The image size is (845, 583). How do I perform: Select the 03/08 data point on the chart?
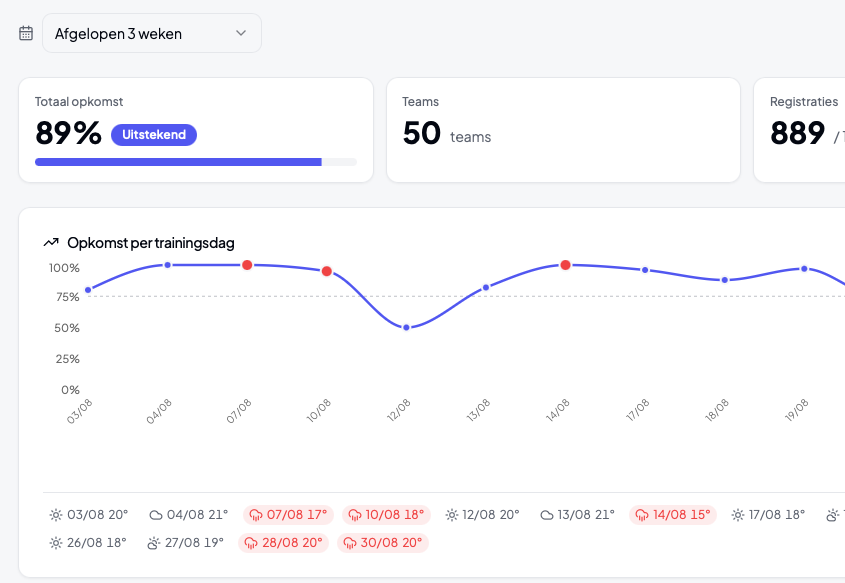[88, 290]
